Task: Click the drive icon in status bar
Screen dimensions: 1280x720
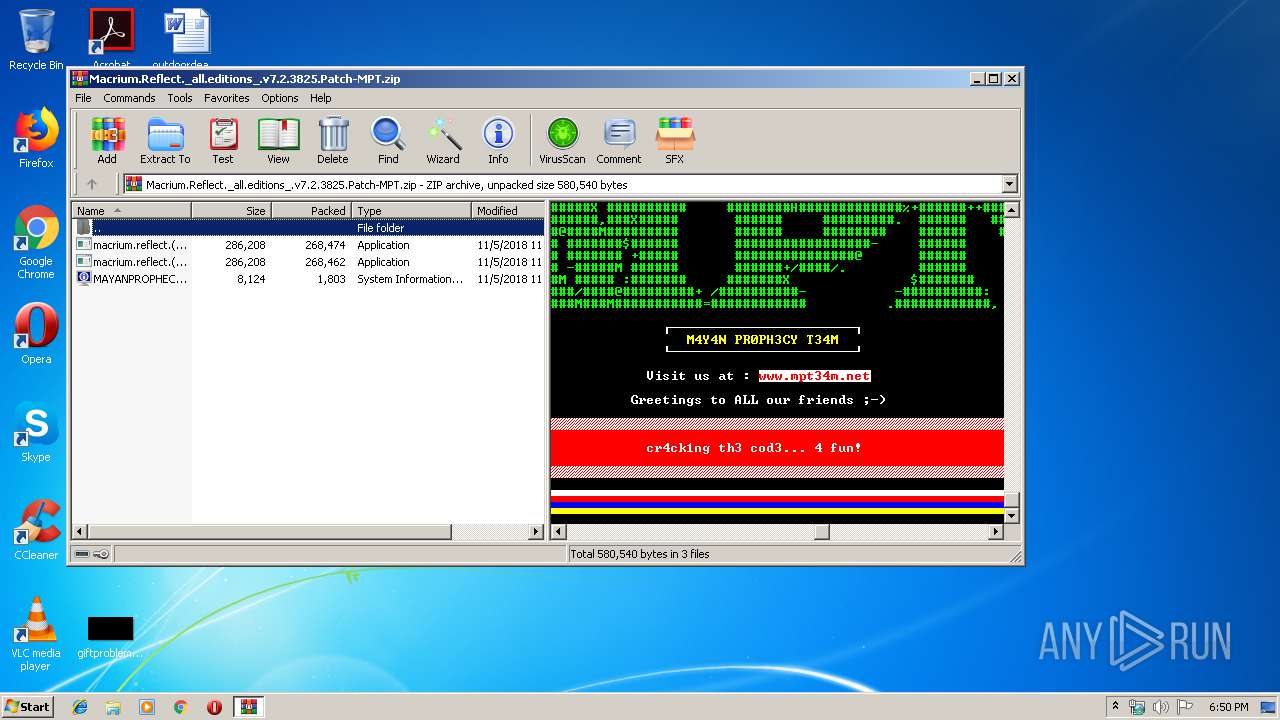Action: 82,554
